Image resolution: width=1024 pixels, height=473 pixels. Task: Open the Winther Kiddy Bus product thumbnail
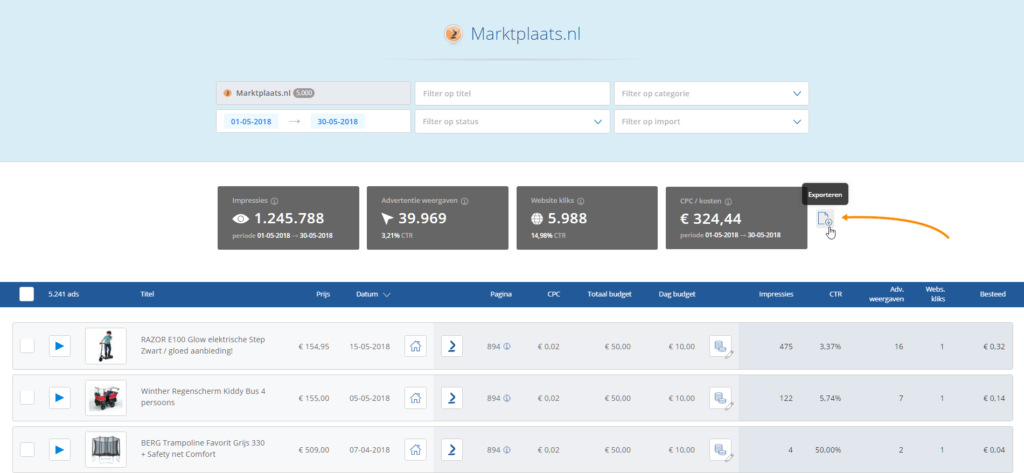point(106,398)
